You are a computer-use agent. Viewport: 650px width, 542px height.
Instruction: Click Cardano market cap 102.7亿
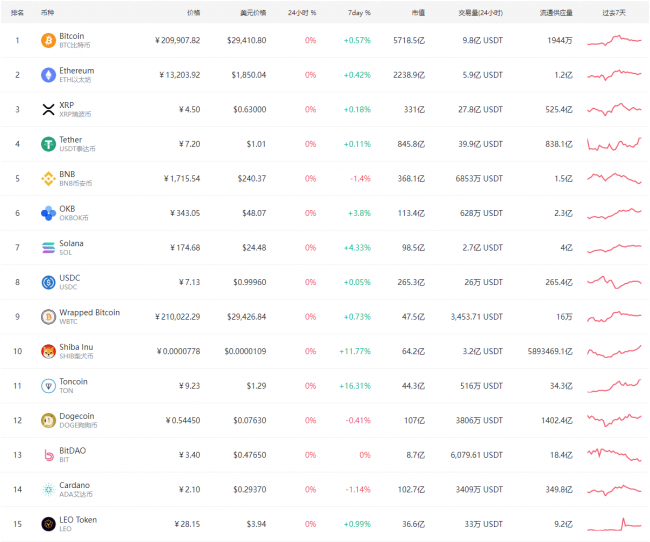[x=411, y=490]
